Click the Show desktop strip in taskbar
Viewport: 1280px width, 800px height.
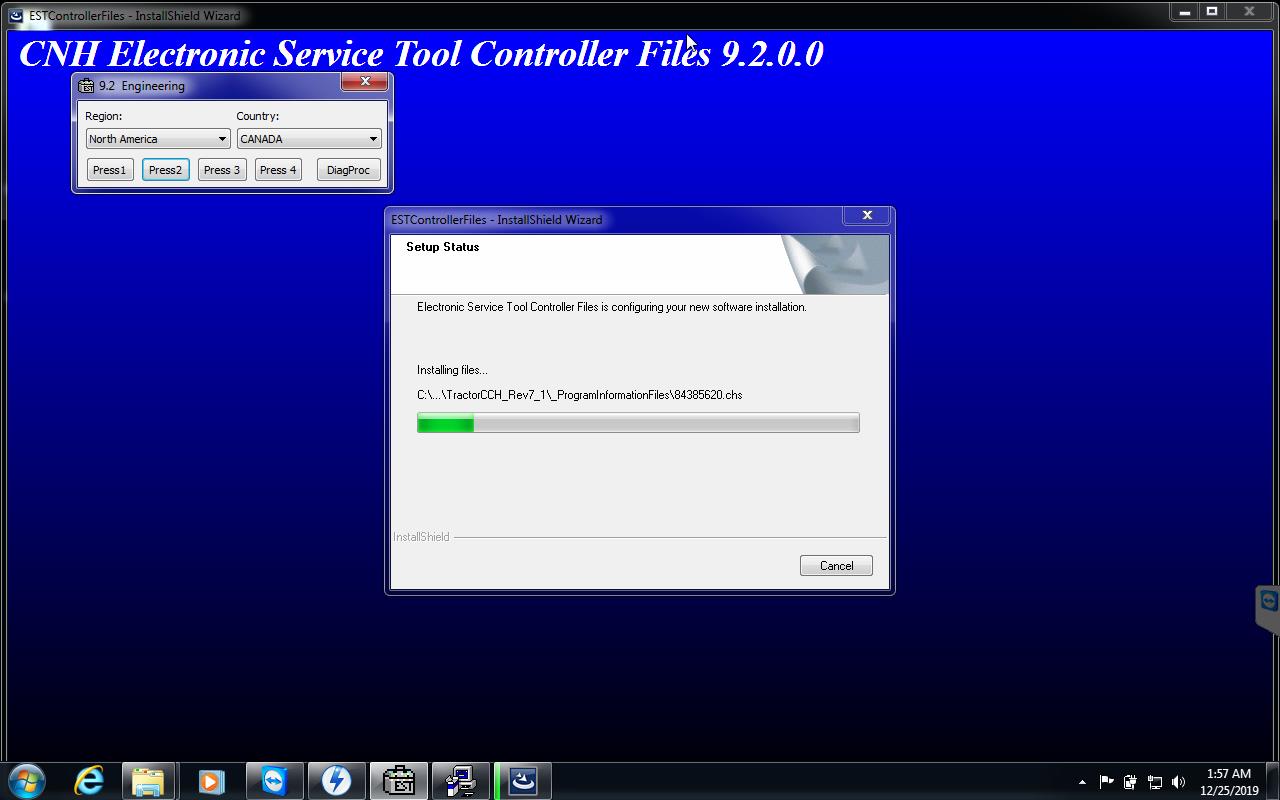pyautogui.click(x=1273, y=781)
